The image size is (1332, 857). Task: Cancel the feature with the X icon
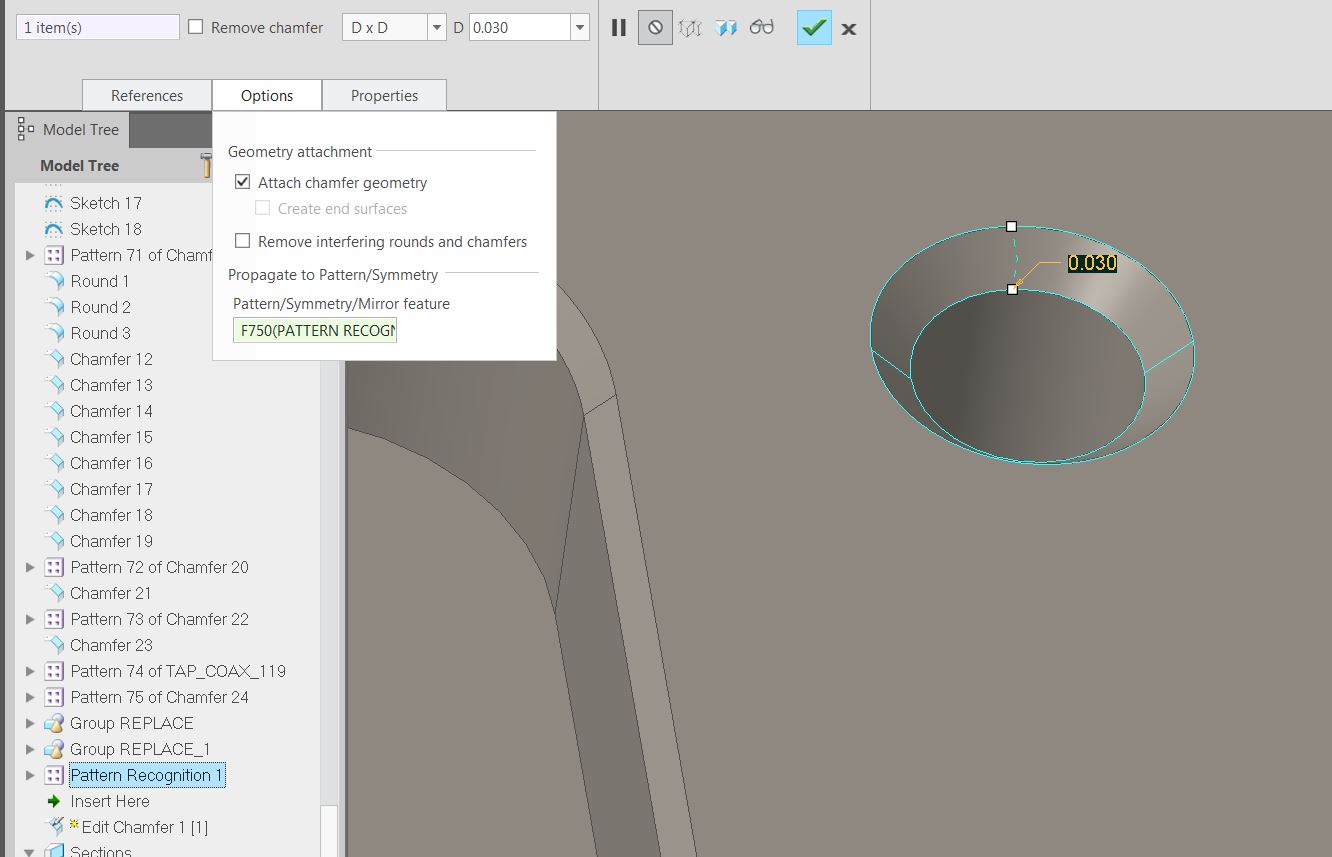pos(848,28)
